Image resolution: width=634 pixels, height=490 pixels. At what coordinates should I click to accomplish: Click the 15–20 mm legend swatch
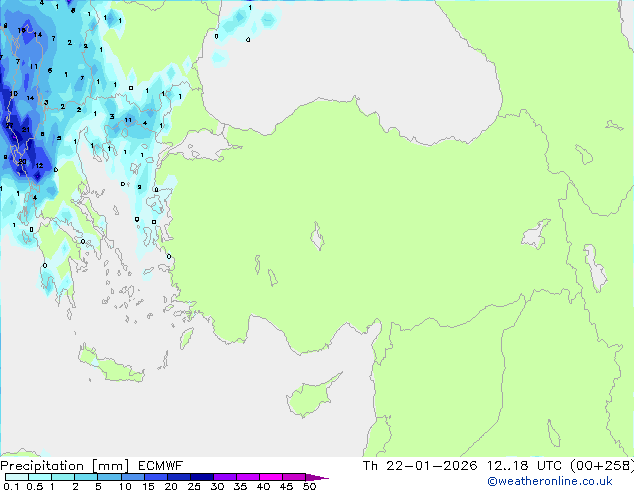tap(155, 477)
